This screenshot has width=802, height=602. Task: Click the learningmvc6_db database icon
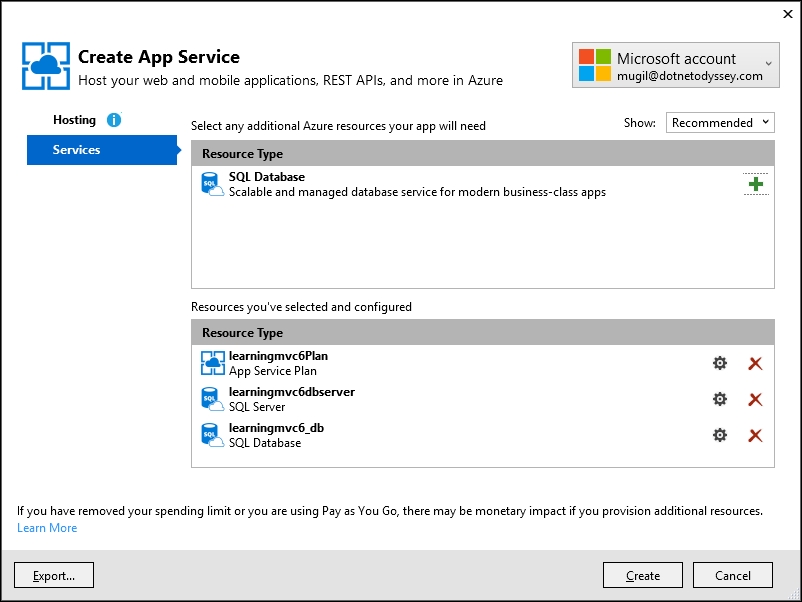click(x=212, y=435)
